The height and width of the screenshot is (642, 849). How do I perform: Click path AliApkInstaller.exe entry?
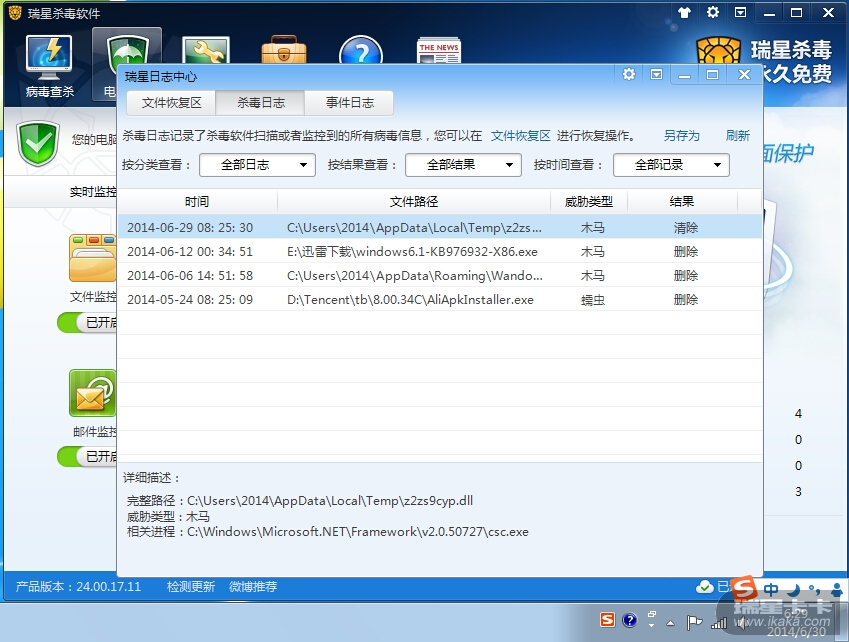click(x=410, y=299)
